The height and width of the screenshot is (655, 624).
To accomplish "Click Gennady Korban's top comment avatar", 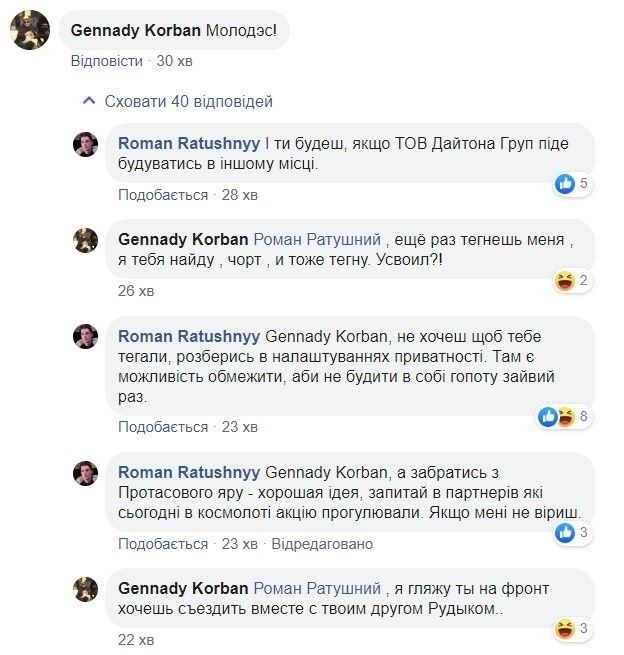I will click(30, 31).
